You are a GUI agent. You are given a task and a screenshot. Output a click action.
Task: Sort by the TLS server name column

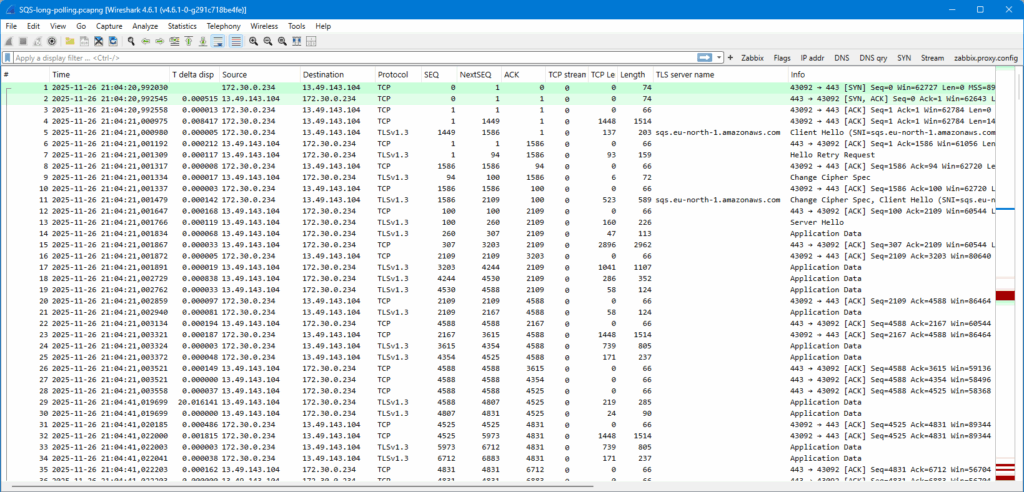coord(684,75)
